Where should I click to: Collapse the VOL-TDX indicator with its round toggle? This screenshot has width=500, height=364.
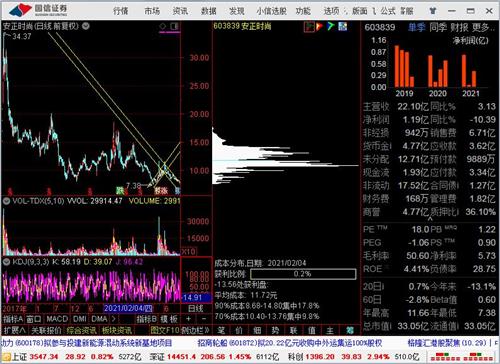pos(6,201)
